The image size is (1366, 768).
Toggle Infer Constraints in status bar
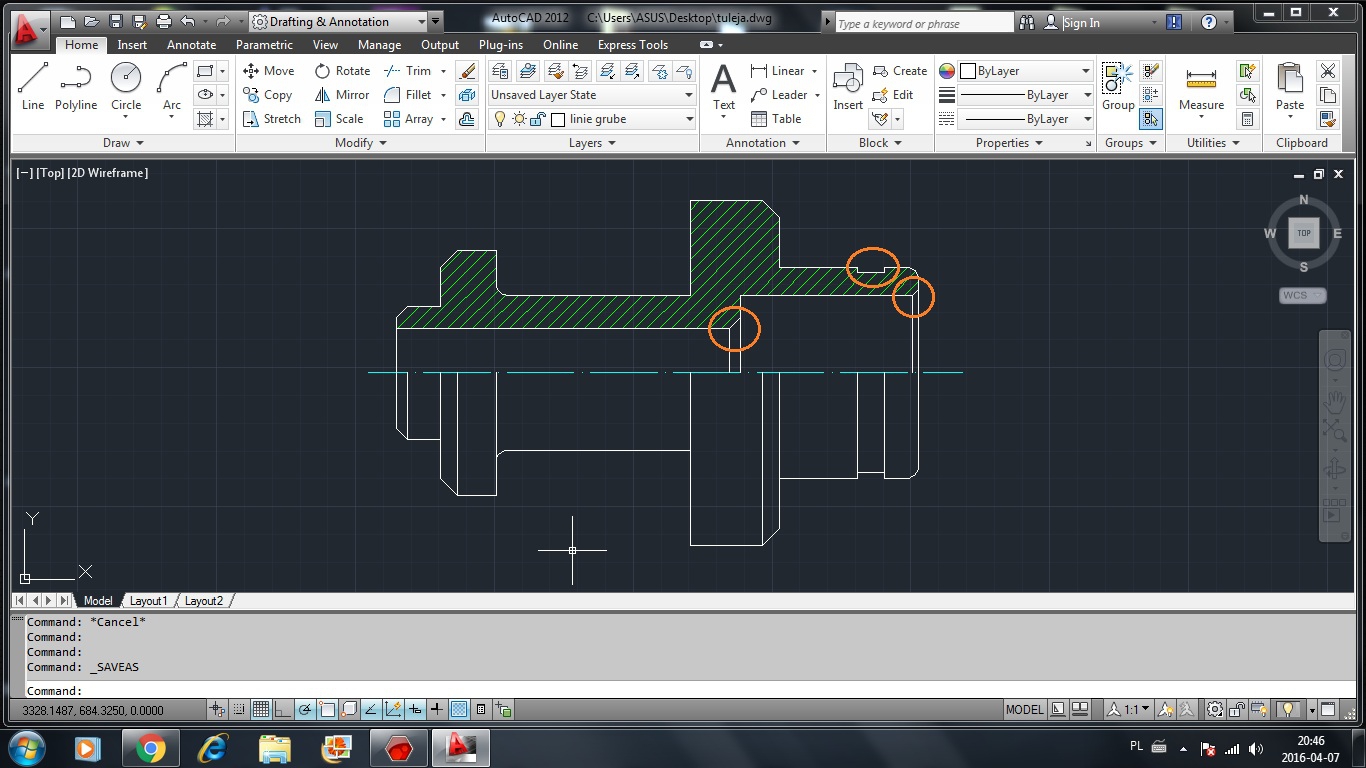(216, 710)
